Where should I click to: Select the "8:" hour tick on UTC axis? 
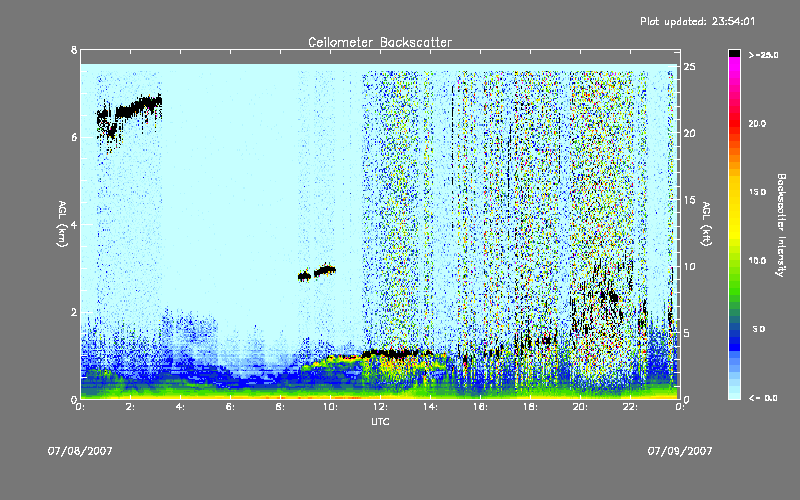tap(281, 407)
